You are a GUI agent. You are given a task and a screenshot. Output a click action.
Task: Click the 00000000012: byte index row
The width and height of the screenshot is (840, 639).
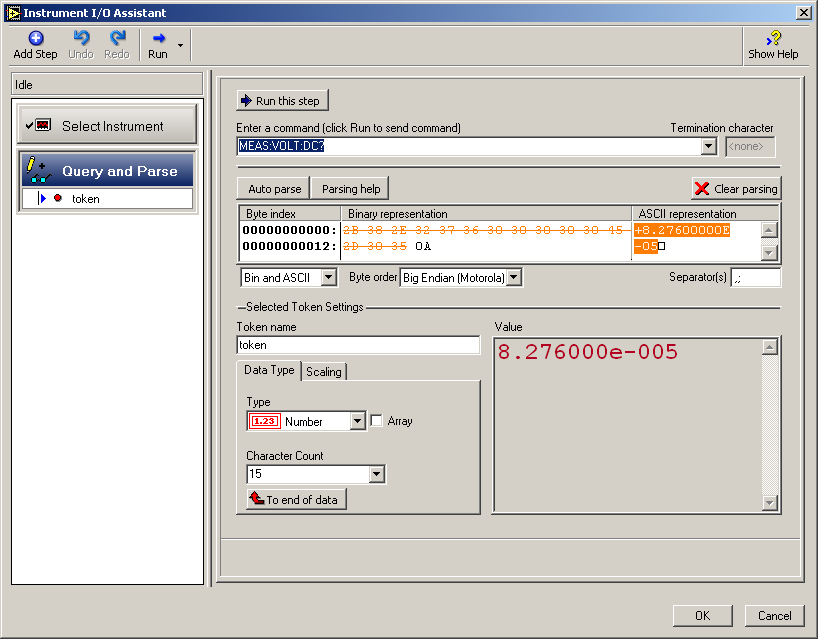[x=290, y=246]
